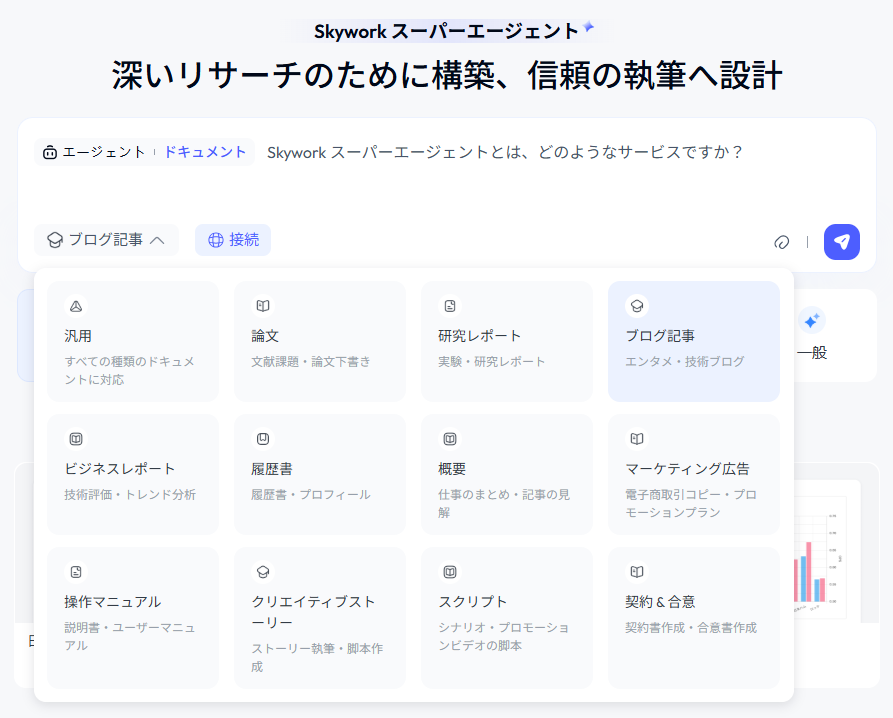The width and height of the screenshot is (893, 718).
Task: Click text 実験・研究レポート
Action: point(491,362)
